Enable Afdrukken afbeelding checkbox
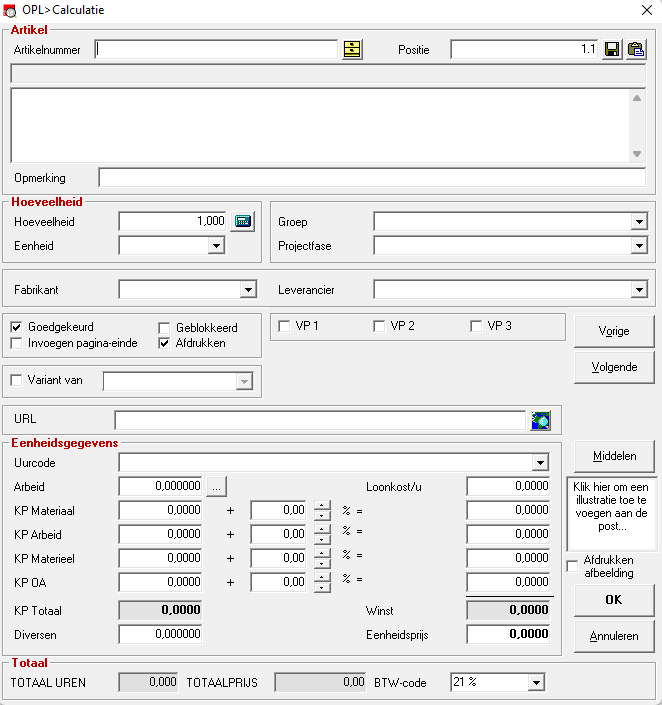Viewport: 662px width, 705px height. [573, 566]
